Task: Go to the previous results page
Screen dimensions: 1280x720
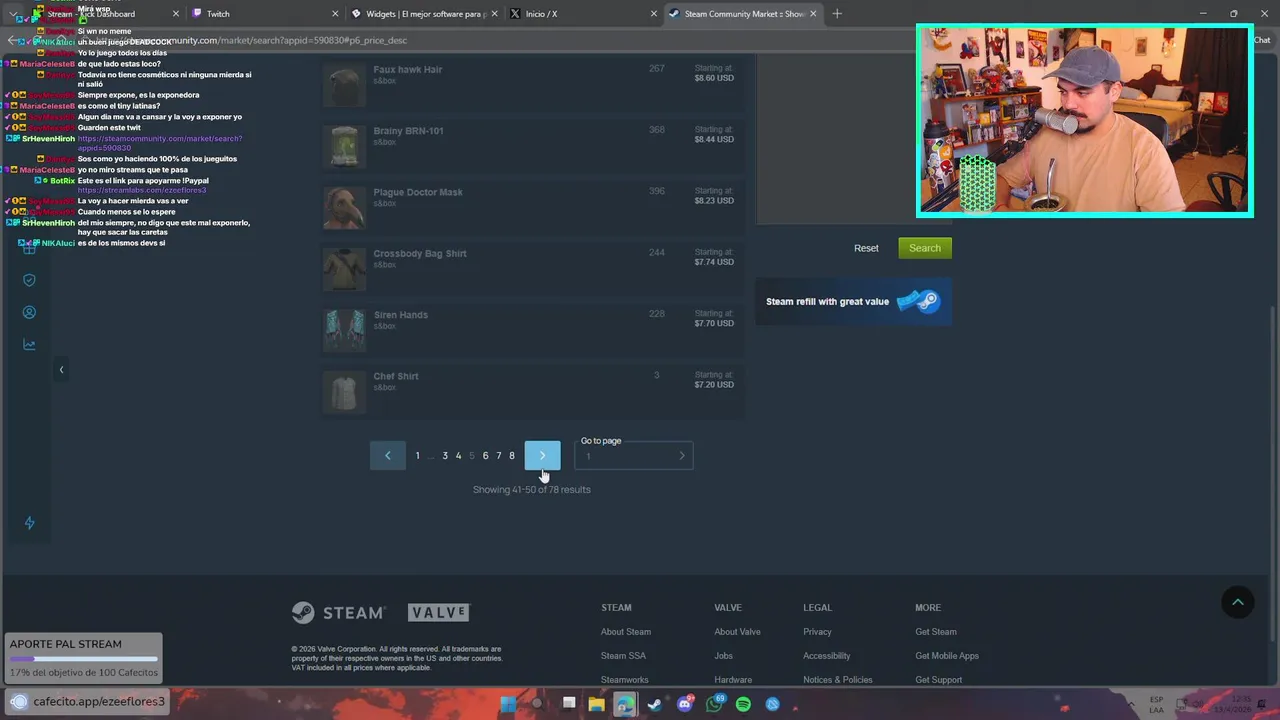Action: coord(388,456)
